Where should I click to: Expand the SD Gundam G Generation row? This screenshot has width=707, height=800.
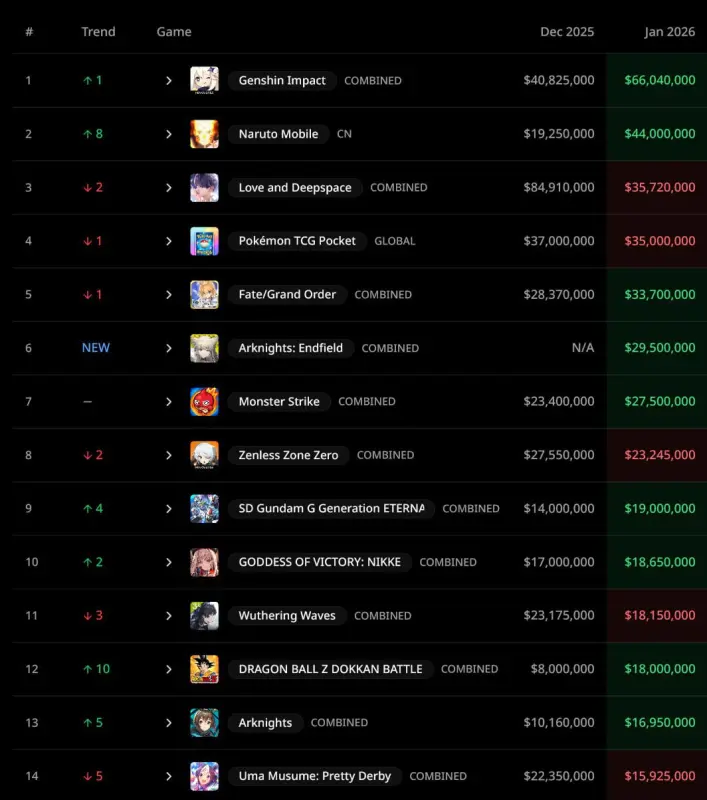click(169, 508)
